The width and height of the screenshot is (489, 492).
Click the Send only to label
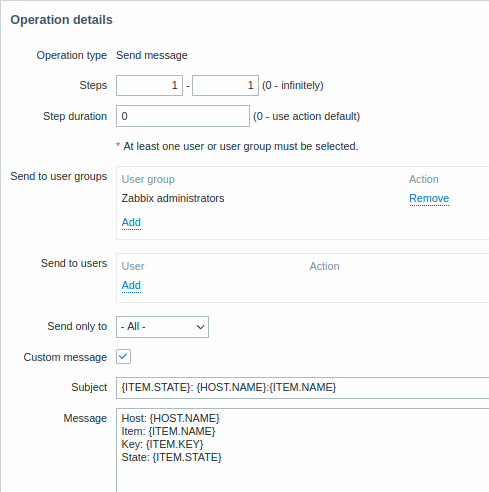coord(77,326)
